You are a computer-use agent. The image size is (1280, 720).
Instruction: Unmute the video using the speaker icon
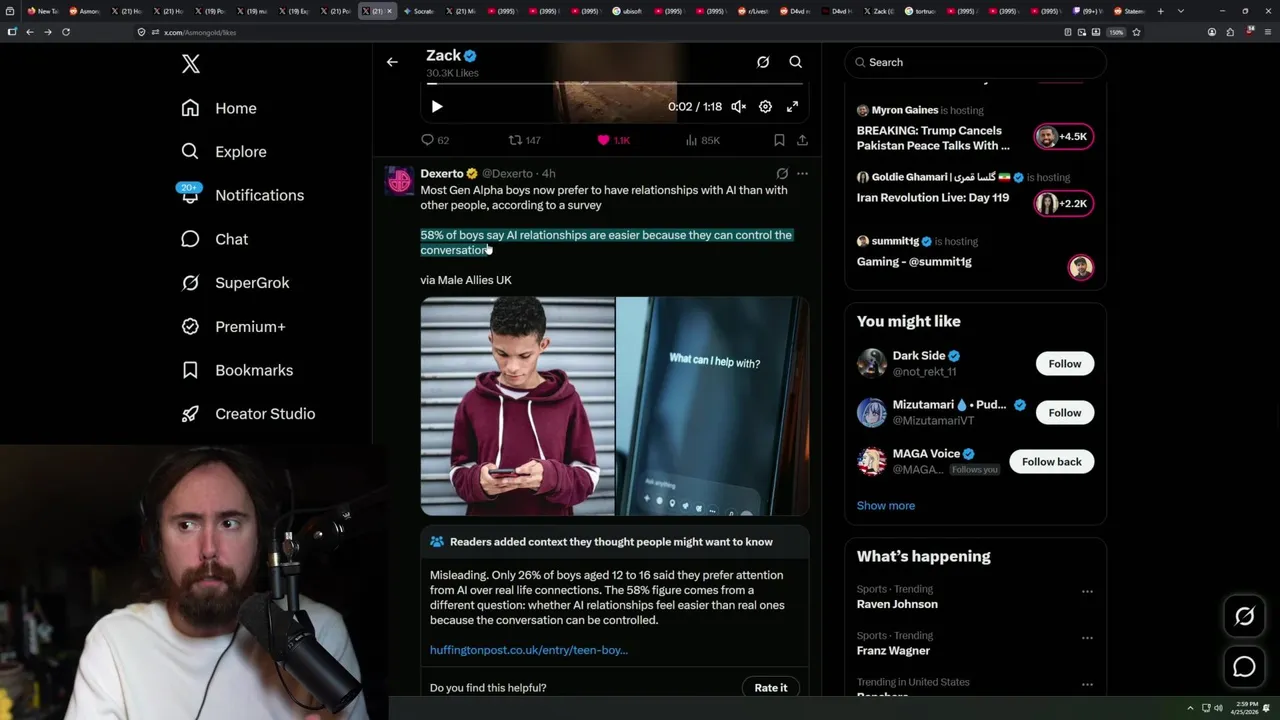pos(739,106)
